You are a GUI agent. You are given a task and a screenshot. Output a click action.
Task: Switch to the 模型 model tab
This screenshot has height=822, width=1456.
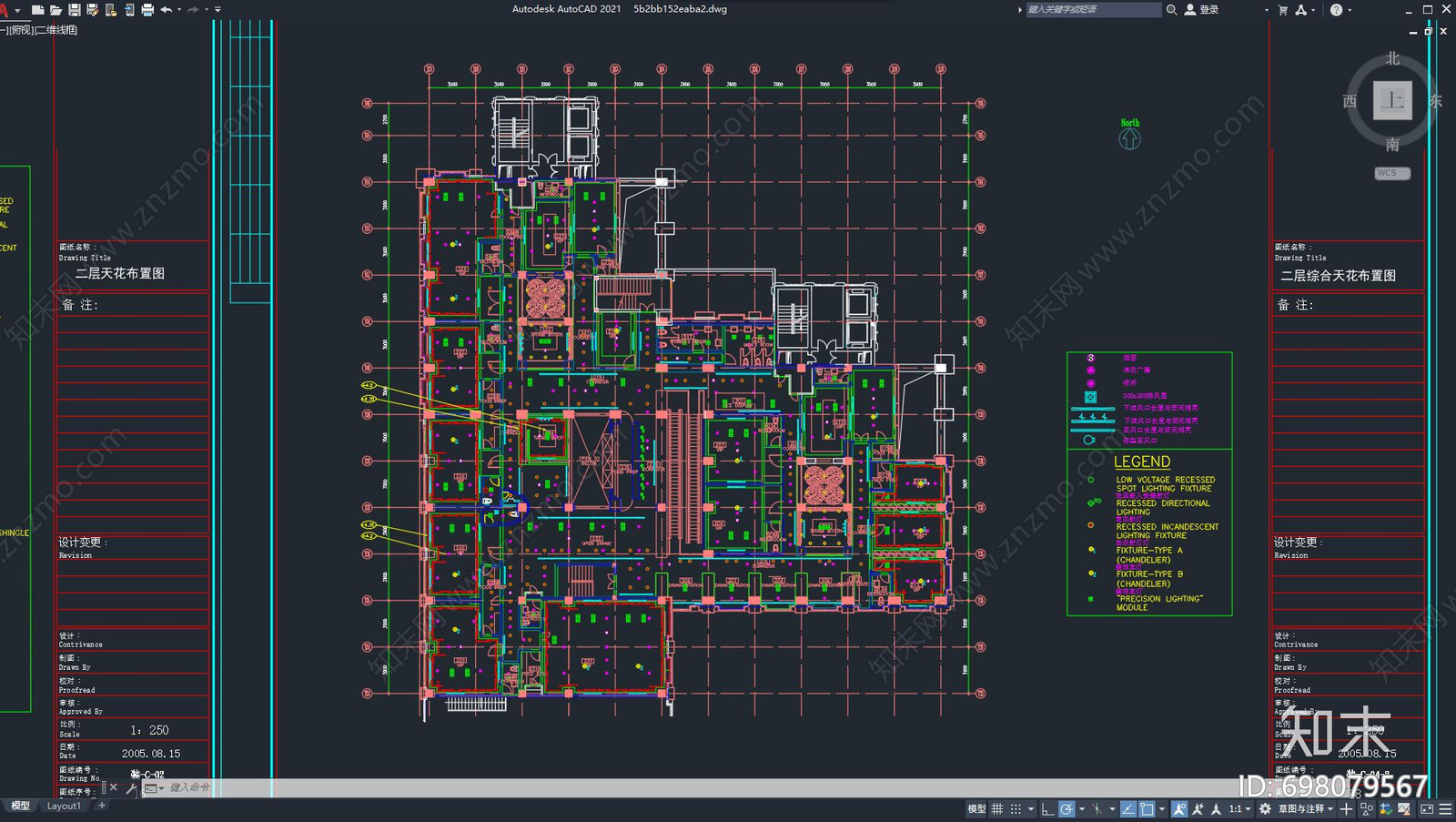(20, 806)
